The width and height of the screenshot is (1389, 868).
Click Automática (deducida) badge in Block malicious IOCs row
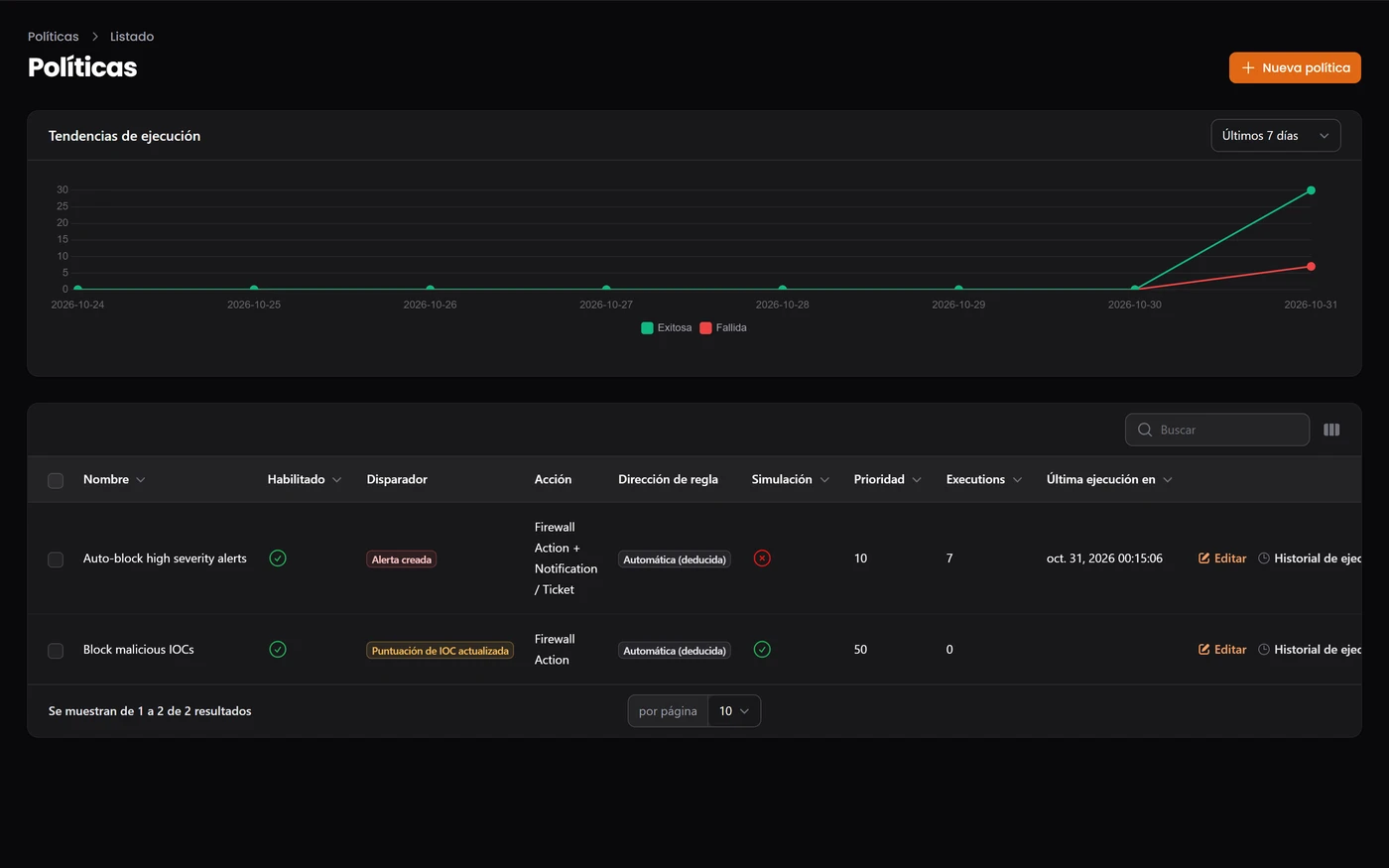[675, 651]
